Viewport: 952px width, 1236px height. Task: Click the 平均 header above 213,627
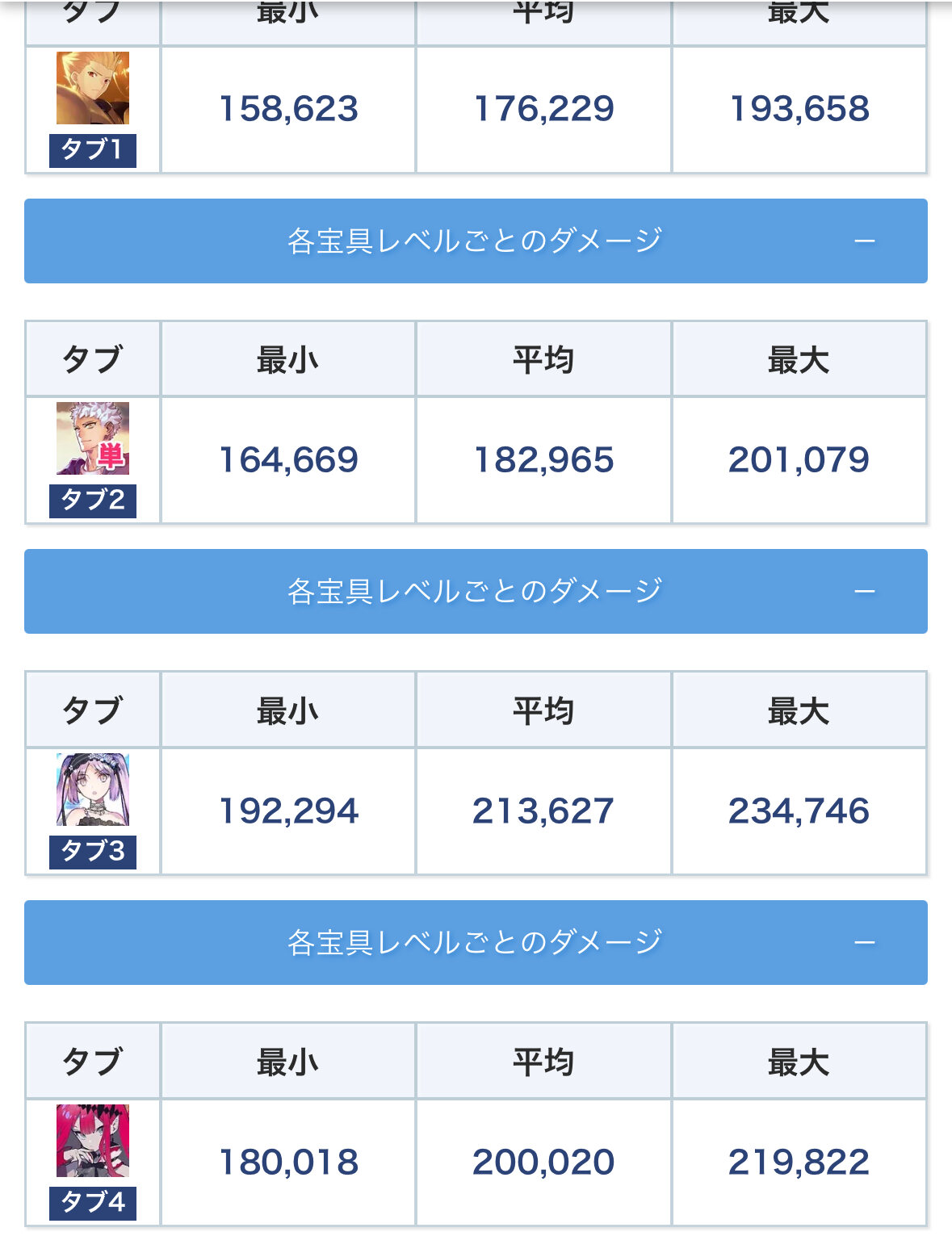543,711
